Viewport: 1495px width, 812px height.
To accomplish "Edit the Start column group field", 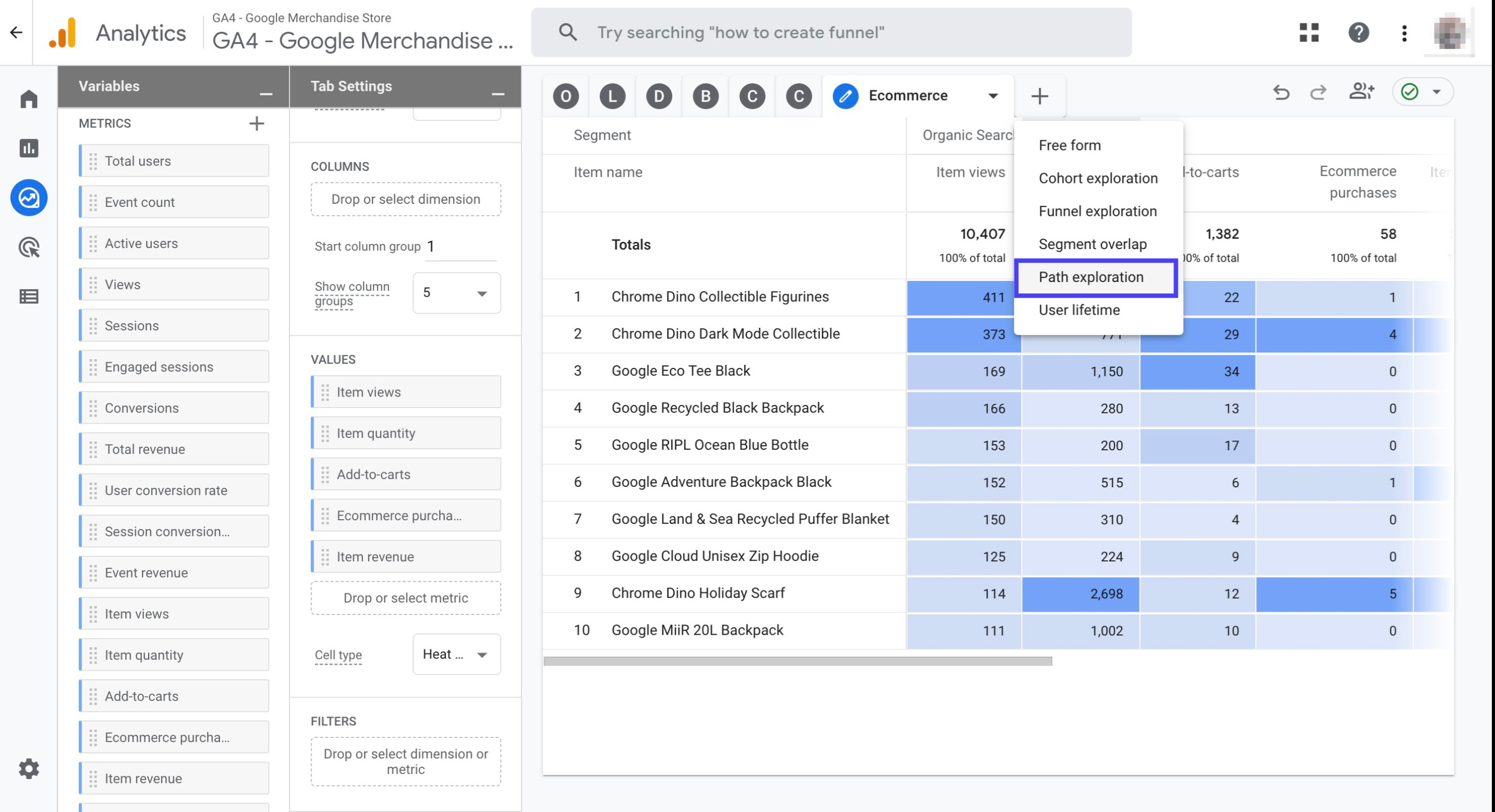I will 461,247.
